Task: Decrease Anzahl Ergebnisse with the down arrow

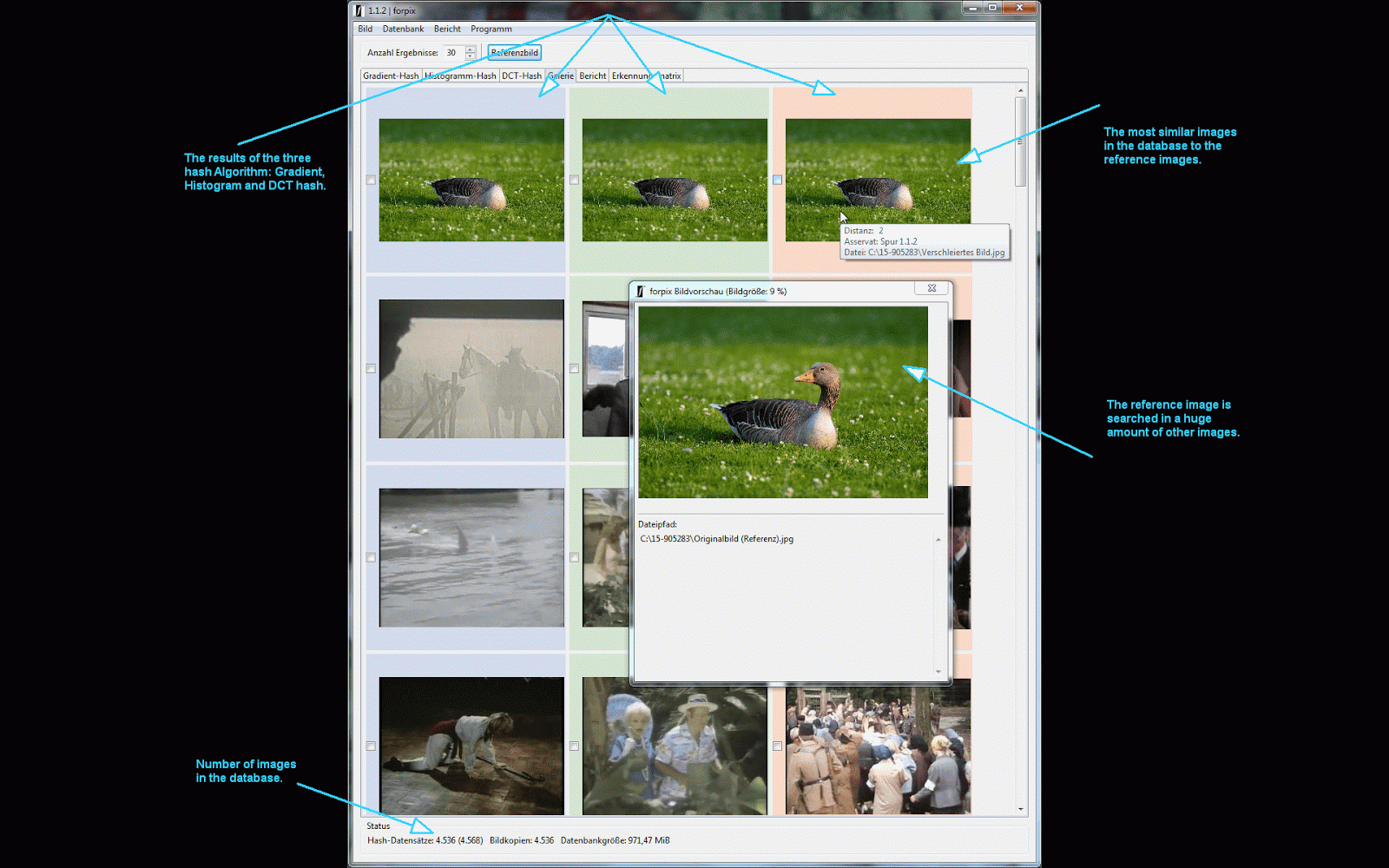Action: click(471, 56)
